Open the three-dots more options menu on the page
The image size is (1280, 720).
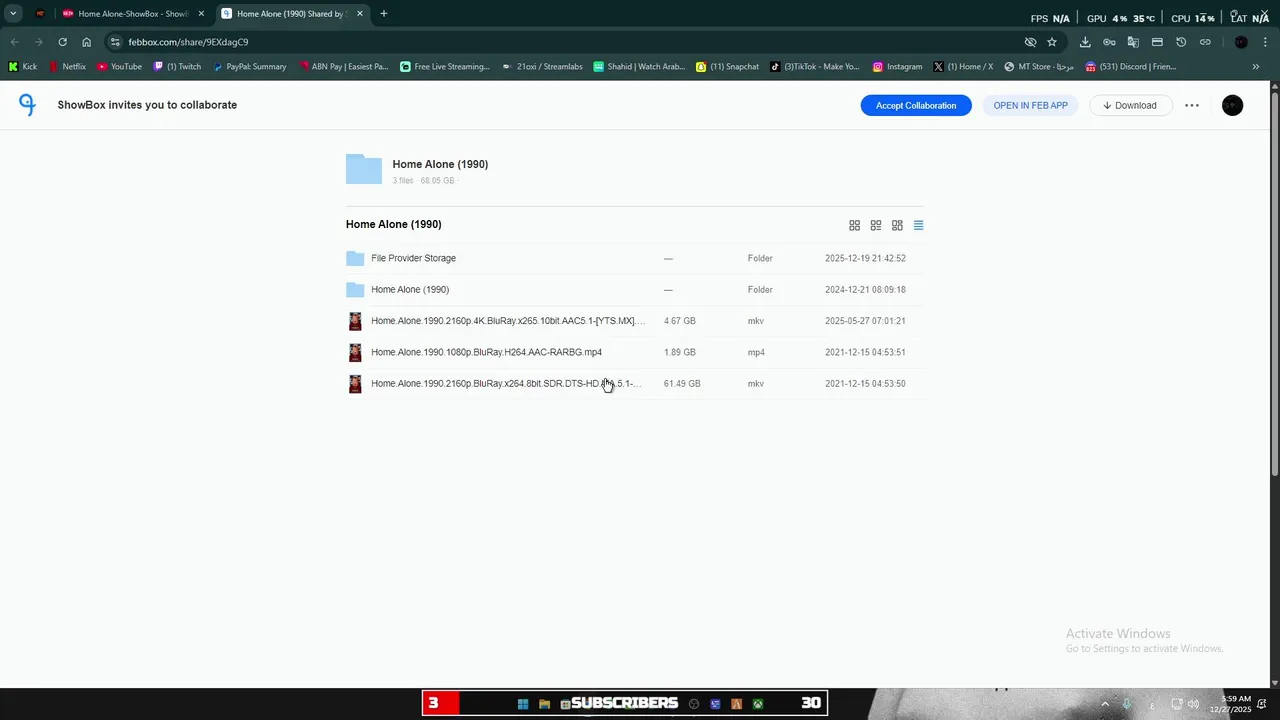(x=1192, y=105)
